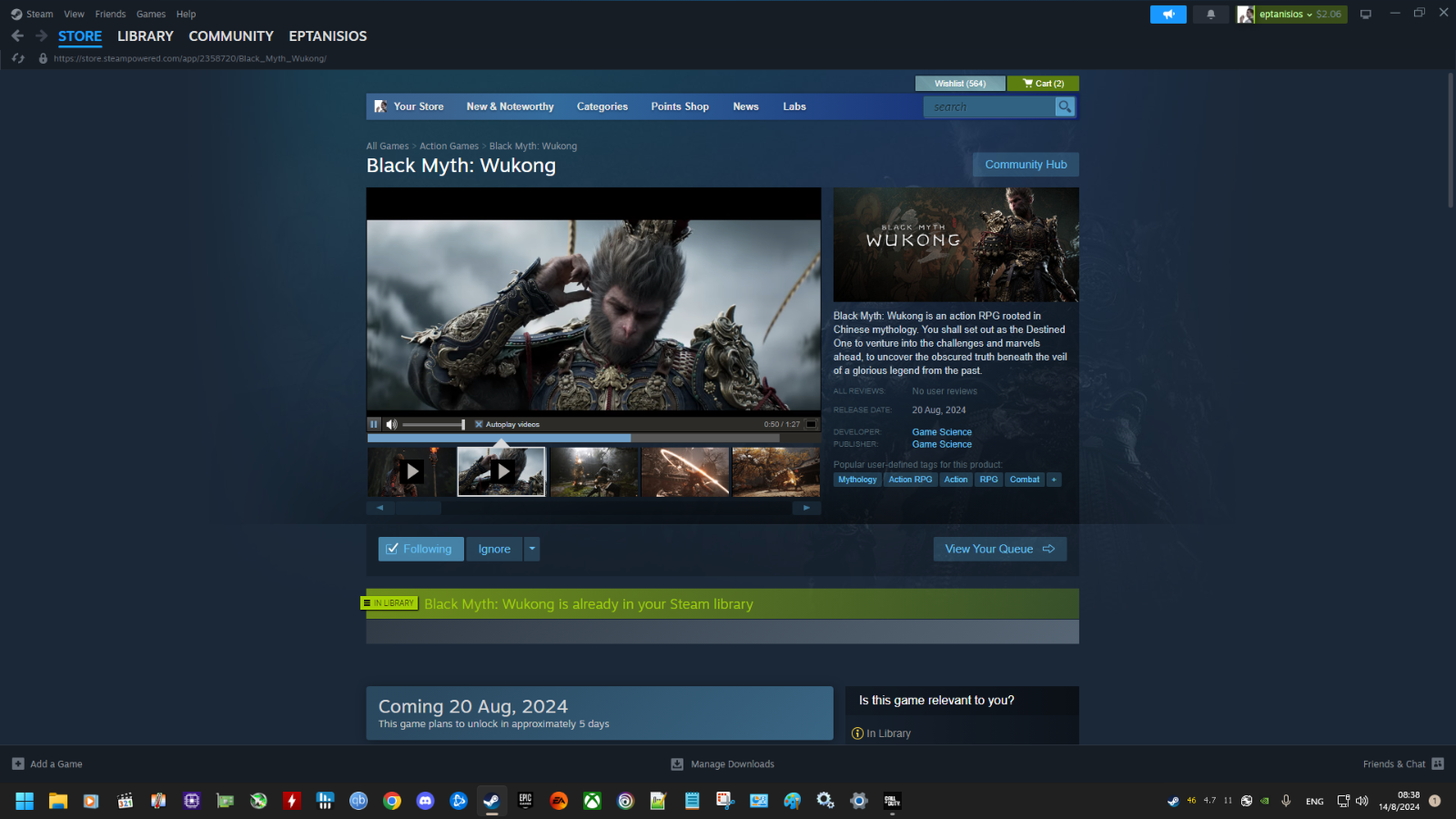1456x819 pixels.
Task: Open Epic Games Launcher from the taskbar
Action: pos(525,801)
